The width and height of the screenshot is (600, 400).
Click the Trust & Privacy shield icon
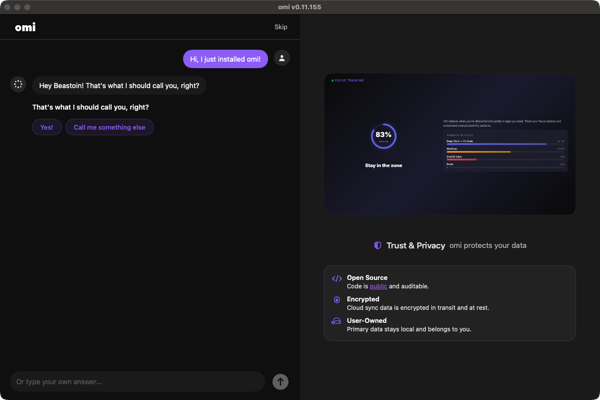(x=378, y=245)
